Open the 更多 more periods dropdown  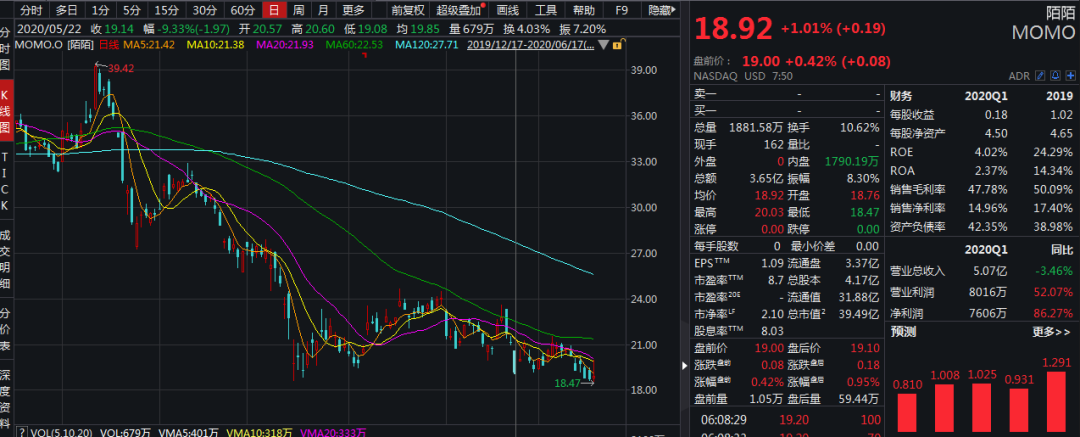pyautogui.click(x=354, y=10)
